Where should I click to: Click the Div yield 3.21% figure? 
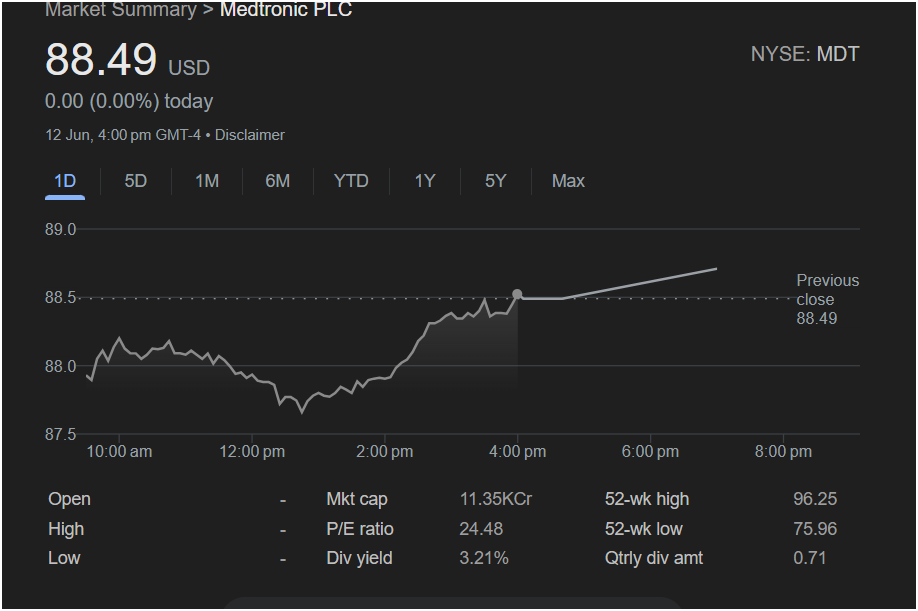(x=484, y=558)
